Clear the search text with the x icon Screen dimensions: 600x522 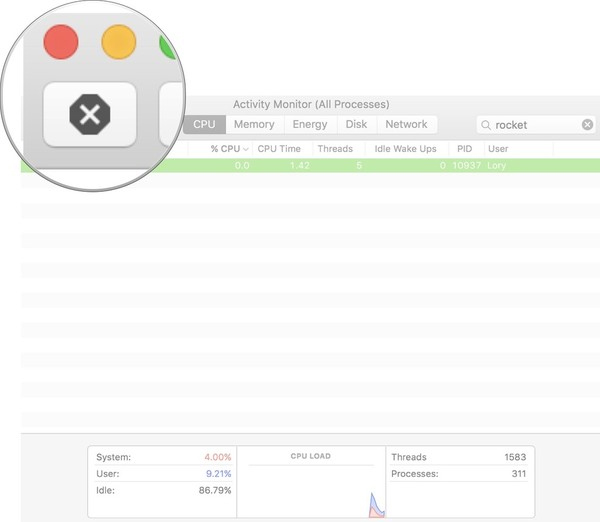587,125
